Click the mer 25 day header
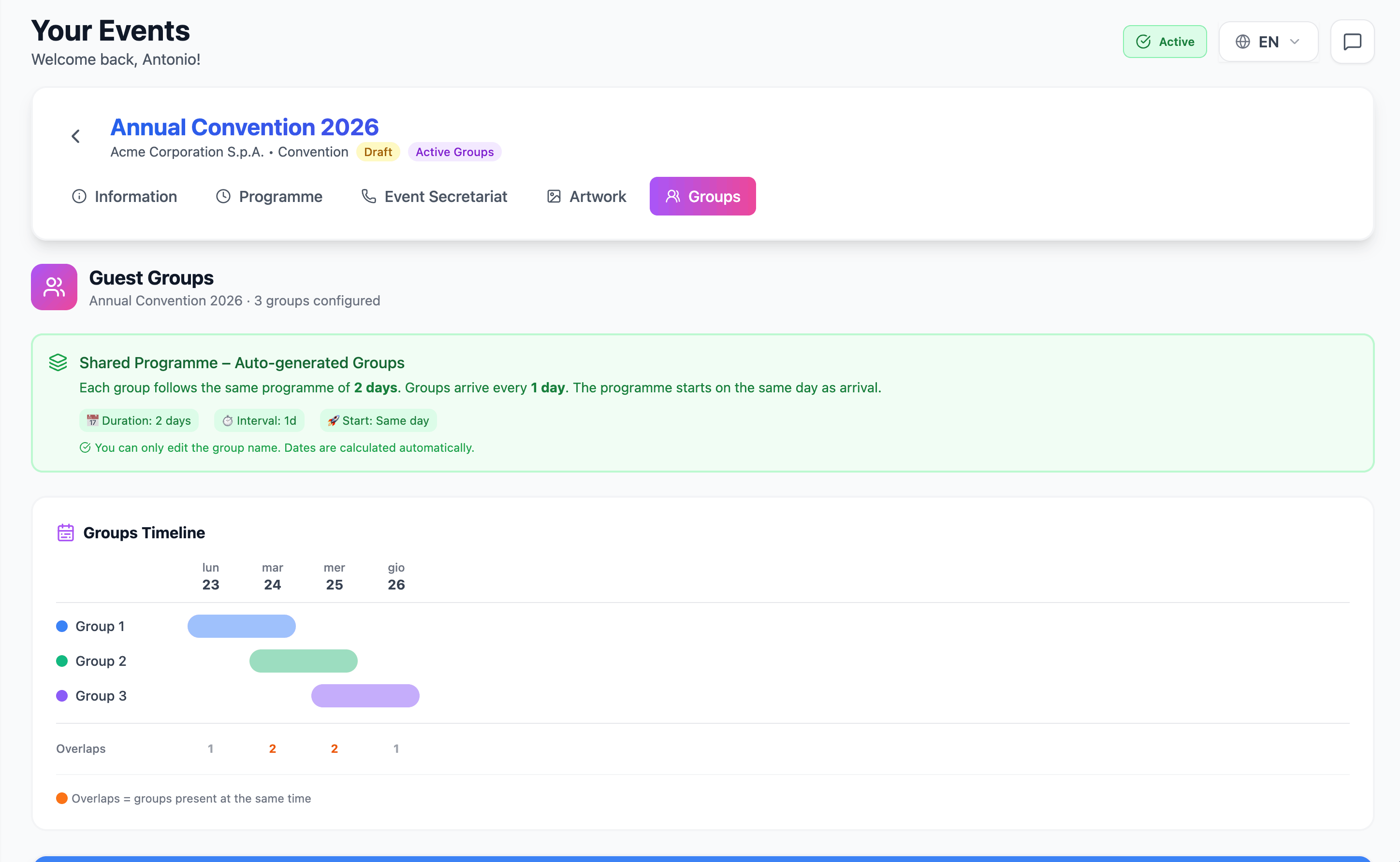The height and width of the screenshot is (862, 1400). click(x=335, y=576)
